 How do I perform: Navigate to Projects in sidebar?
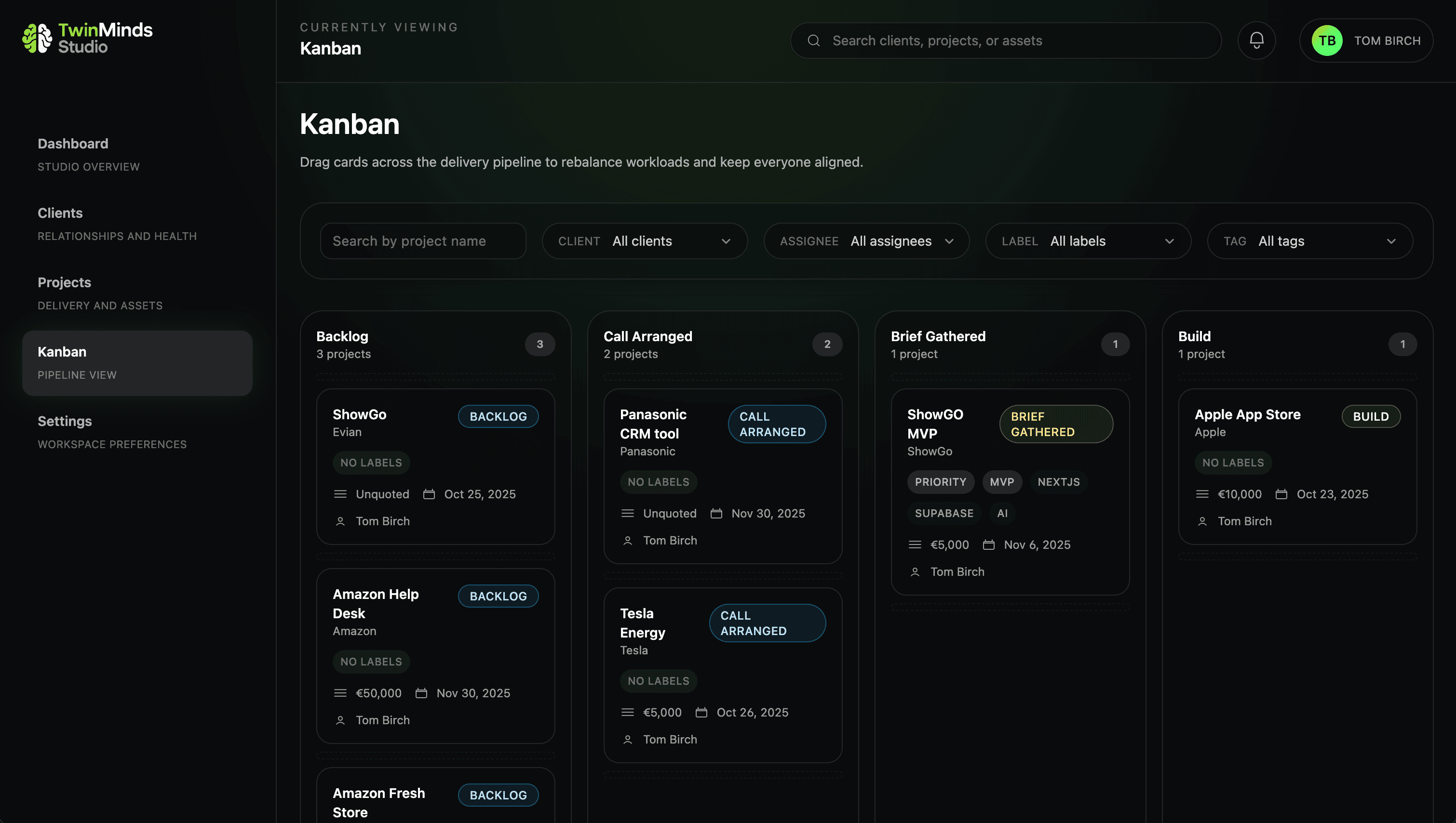[x=64, y=283]
